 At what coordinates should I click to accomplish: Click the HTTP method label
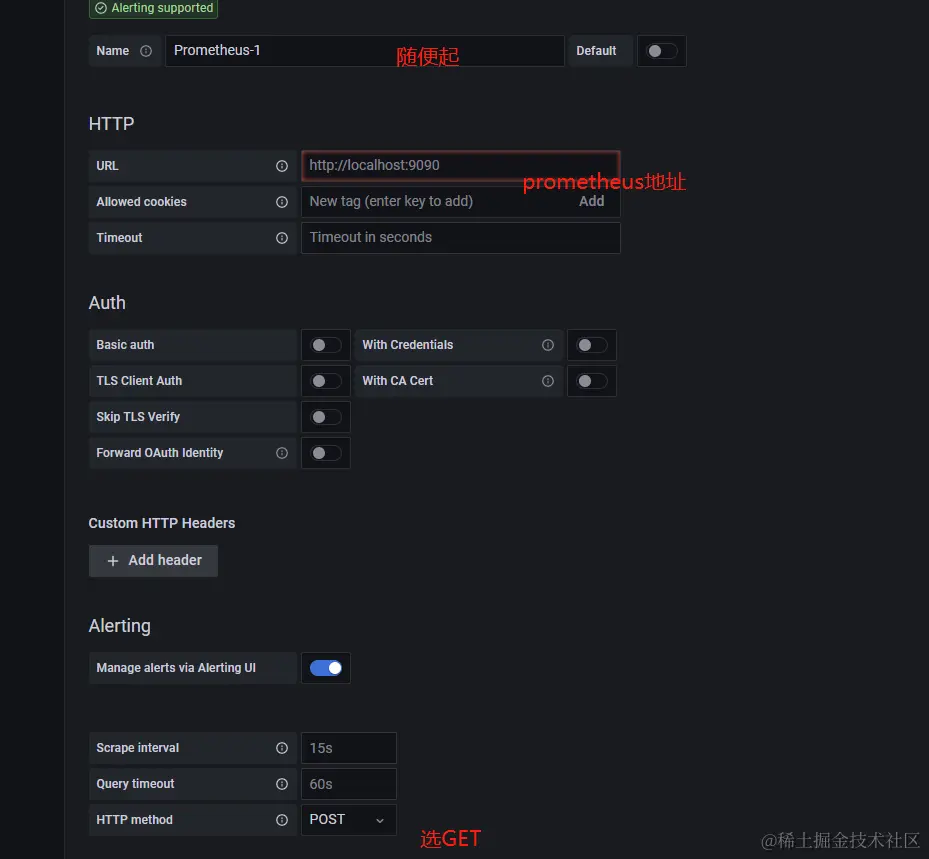[134, 820]
